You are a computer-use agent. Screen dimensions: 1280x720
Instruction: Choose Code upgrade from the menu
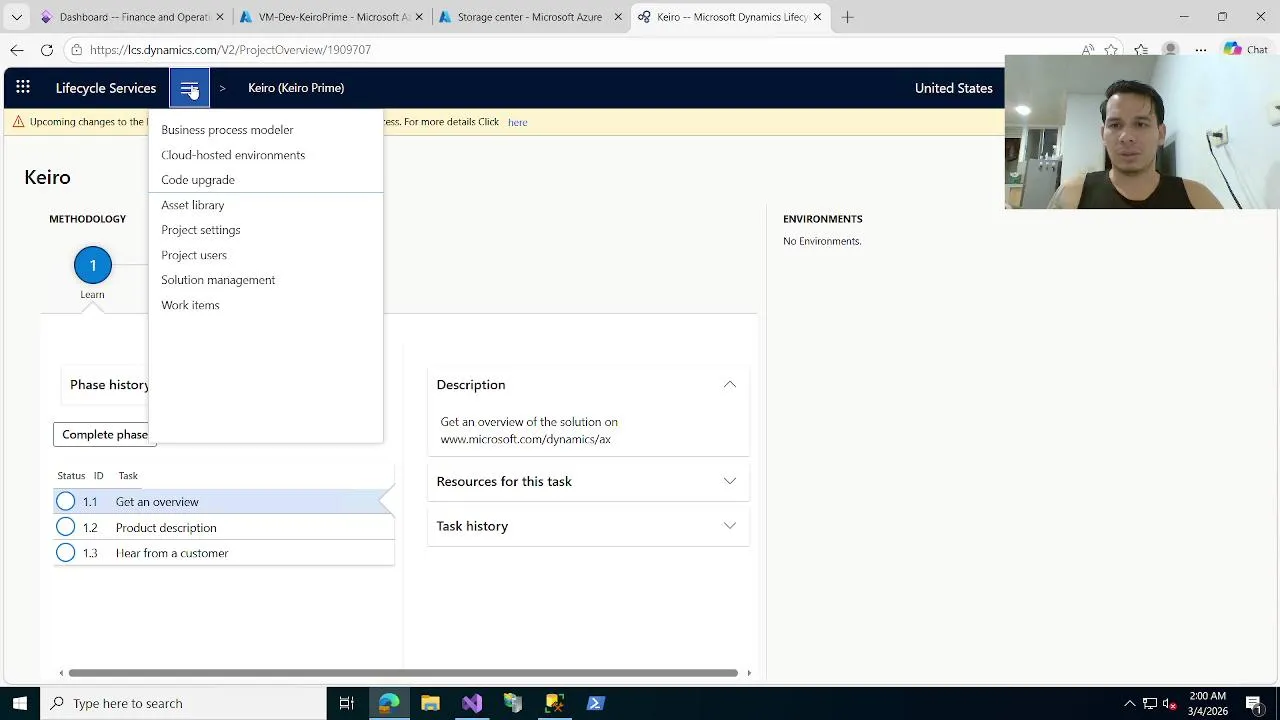tap(198, 180)
